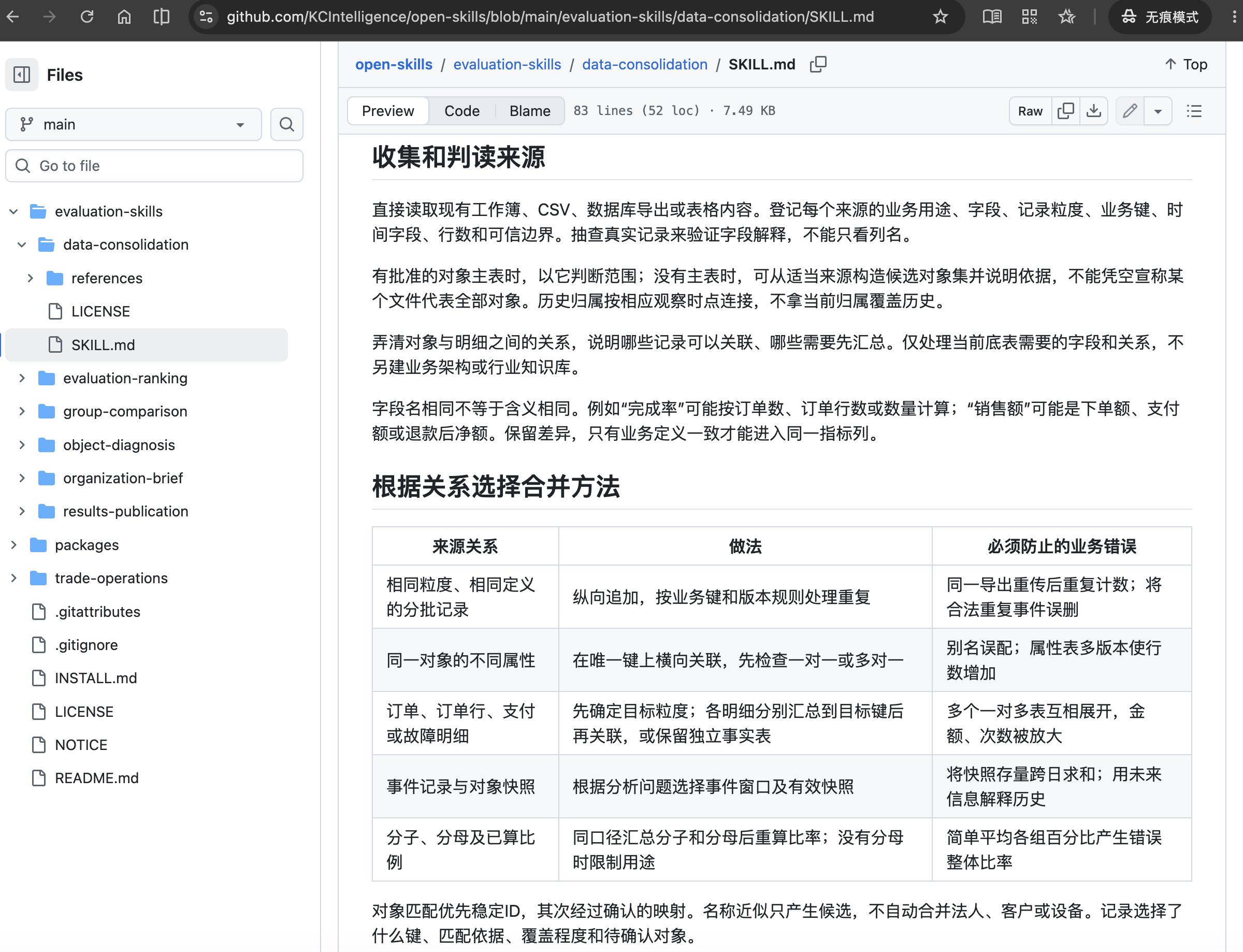Open the document outline list

tap(1194, 110)
